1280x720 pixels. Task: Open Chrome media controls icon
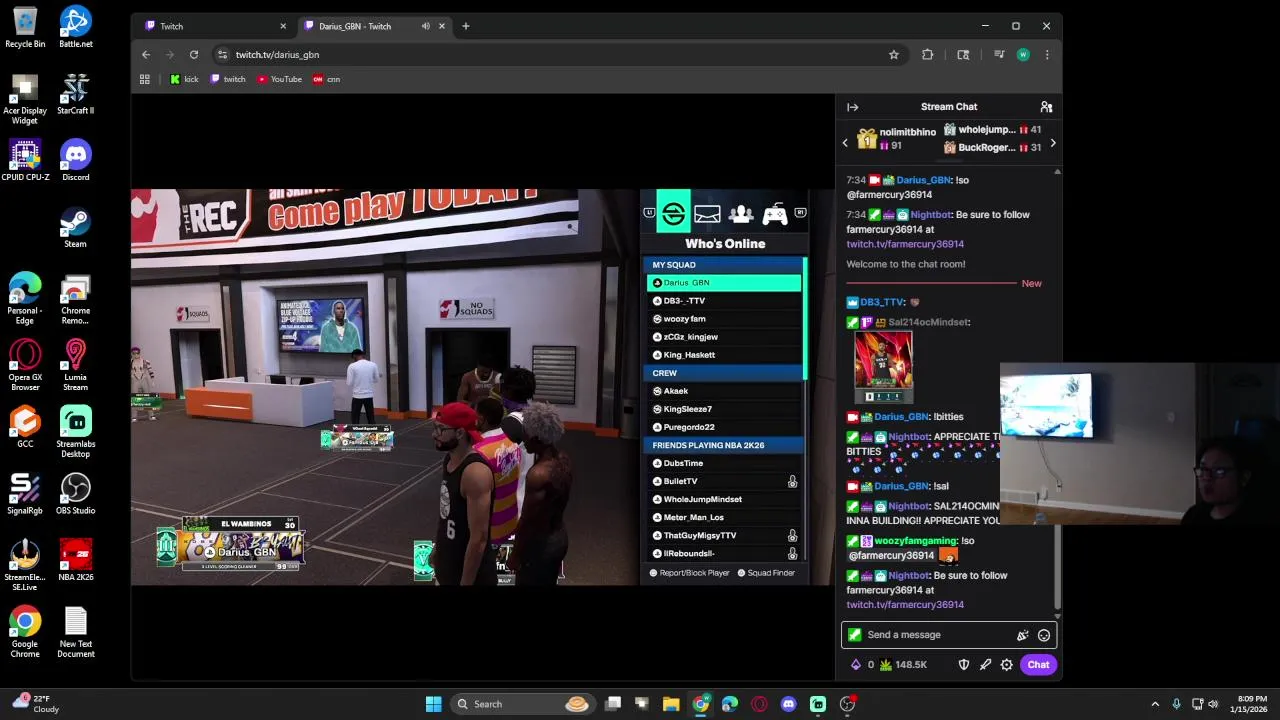pyautogui.click(x=999, y=55)
